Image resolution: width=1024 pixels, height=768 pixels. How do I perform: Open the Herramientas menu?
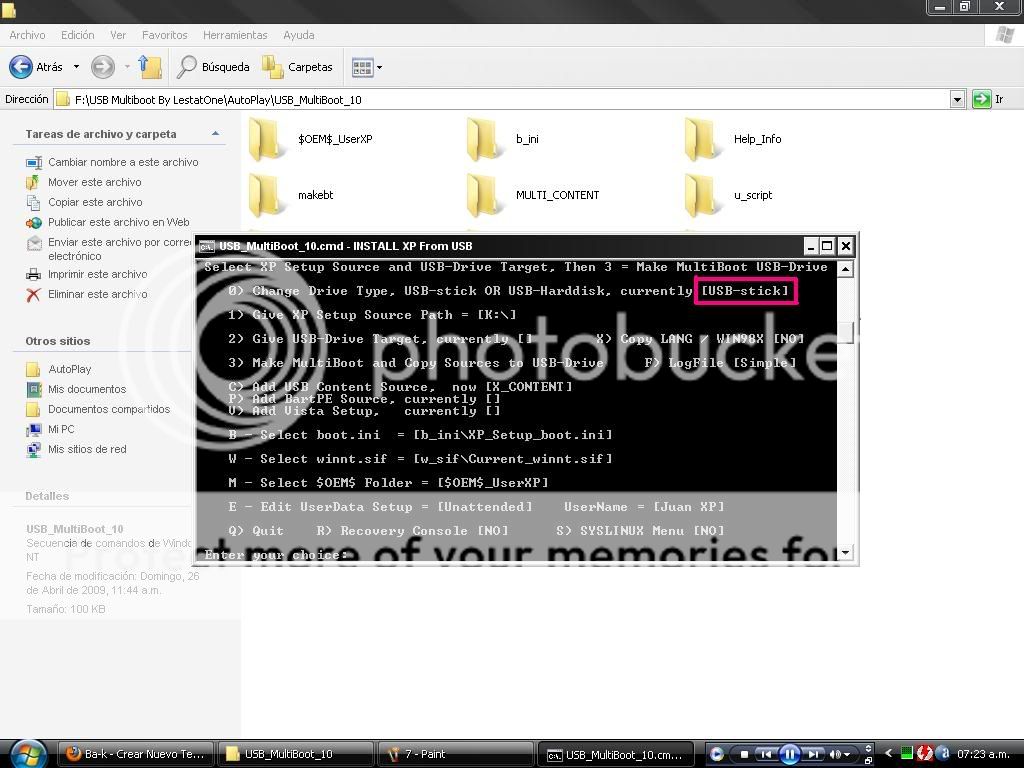(235, 35)
